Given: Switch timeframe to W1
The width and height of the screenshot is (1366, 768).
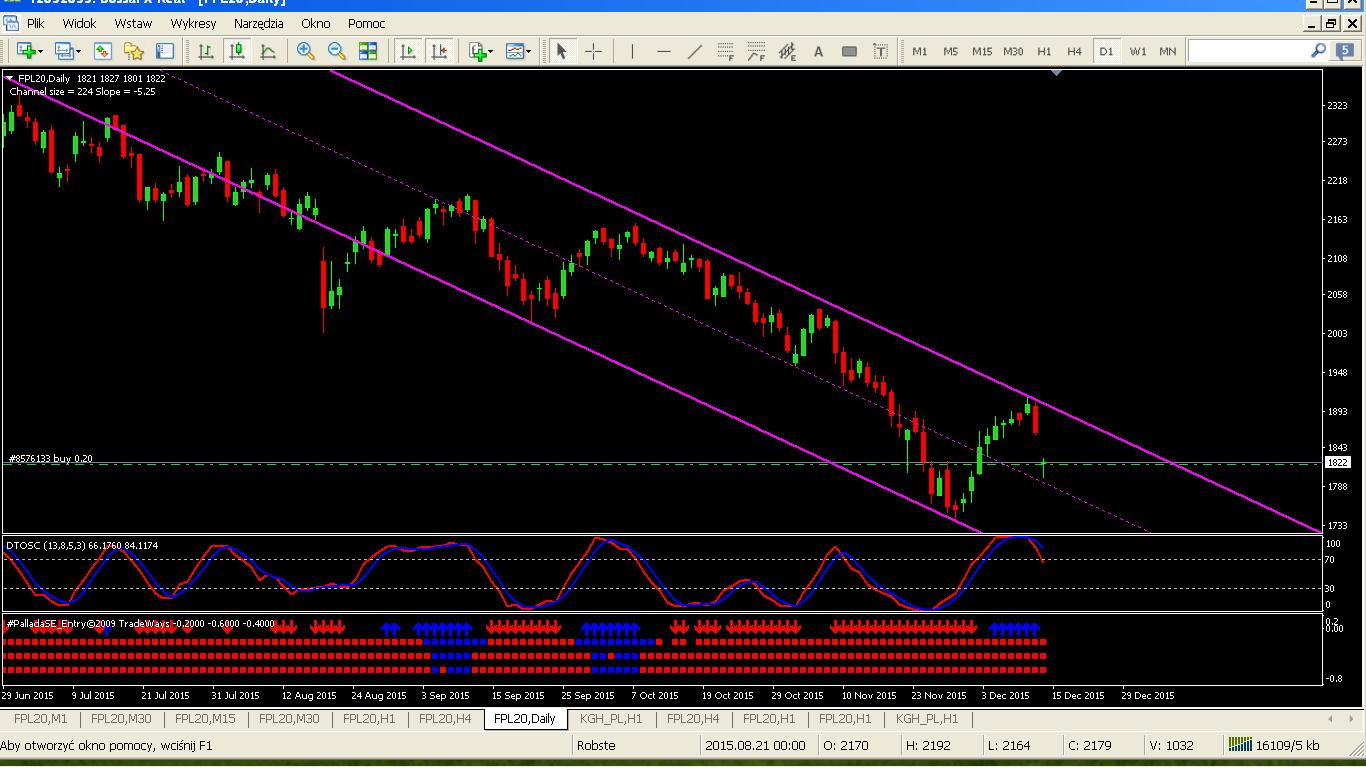Looking at the screenshot, I should coord(1138,51).
